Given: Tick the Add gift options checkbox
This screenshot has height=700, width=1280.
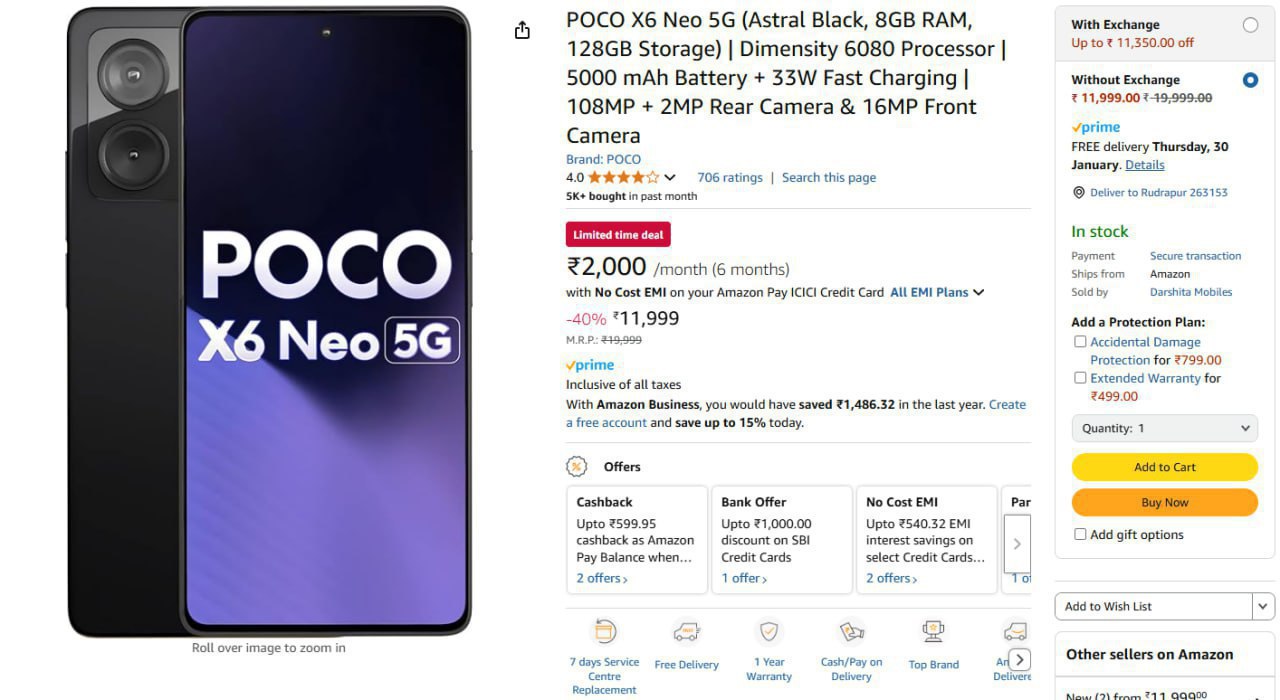Looking at the screenshot, I should 1080,535.
